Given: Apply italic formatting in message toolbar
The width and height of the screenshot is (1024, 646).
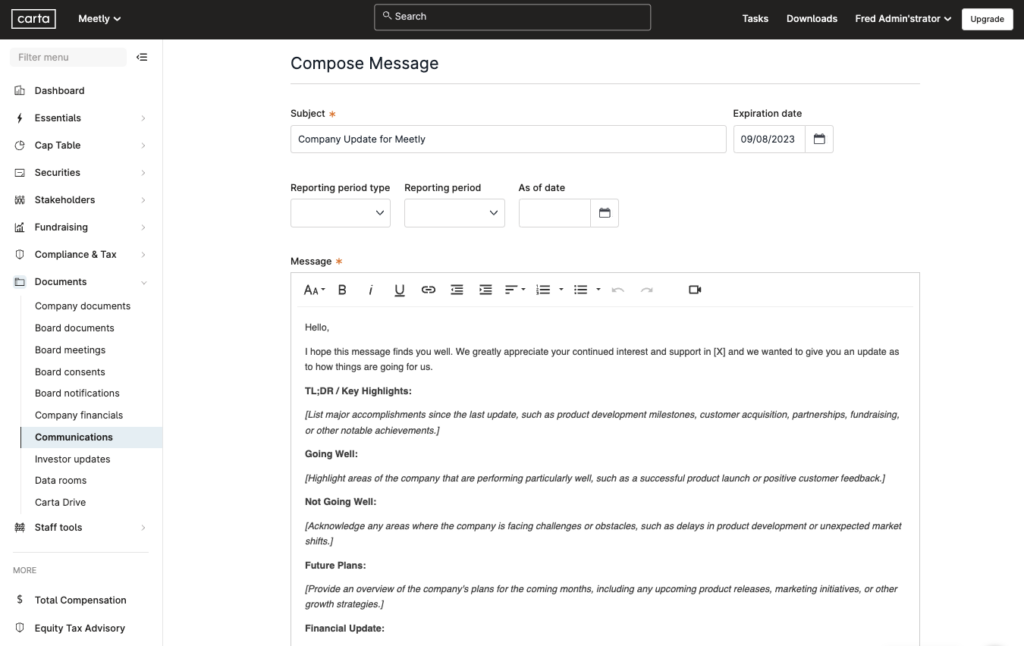Looking at the screenshot, I should (370, 290).
